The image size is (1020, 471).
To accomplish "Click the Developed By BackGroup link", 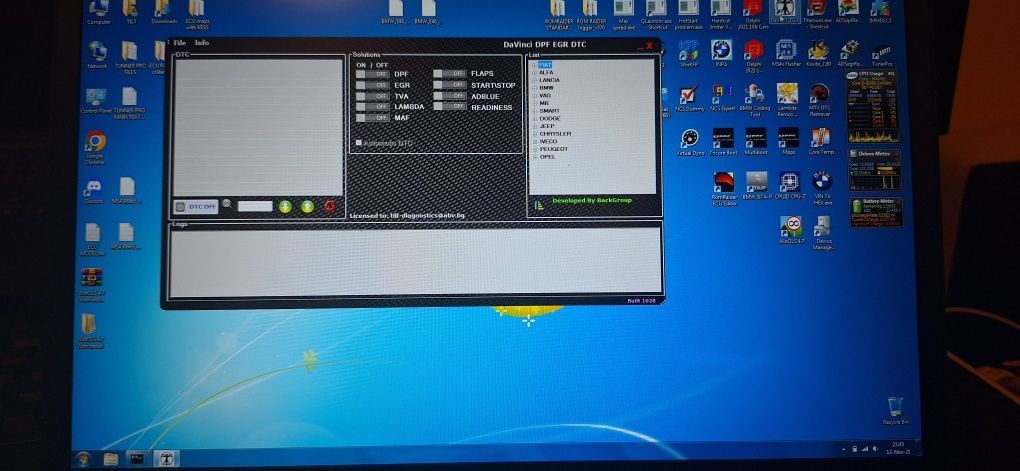I will 592,201.
